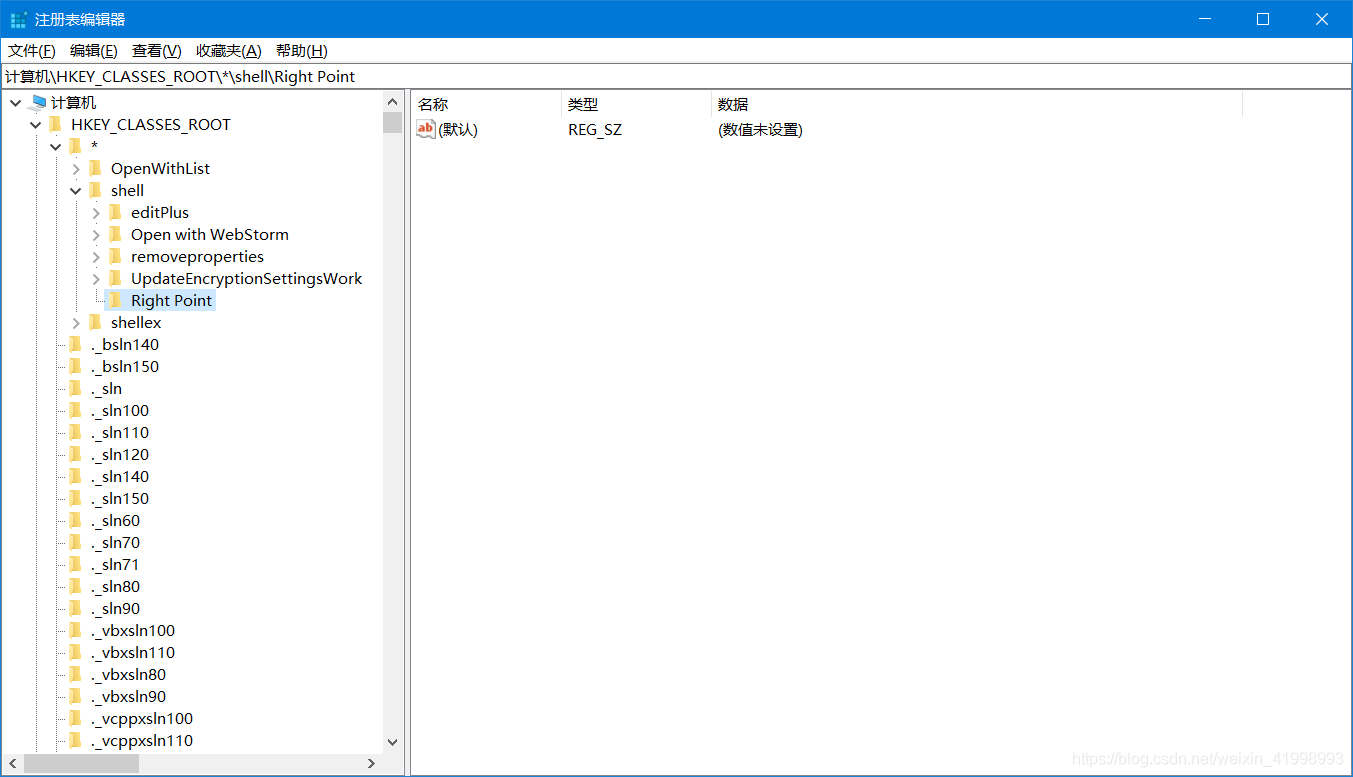
Task: Select the ._bsln150 key
Action: point(124,366)
